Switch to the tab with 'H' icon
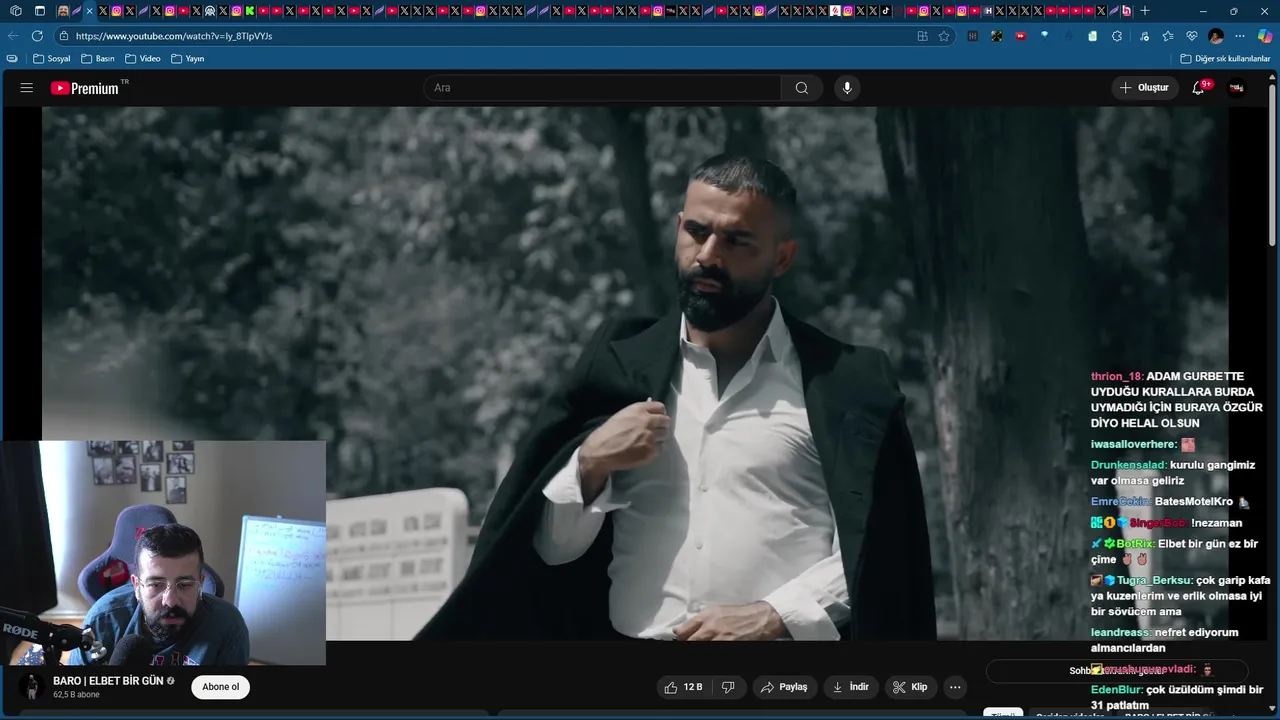Screen dimensions: 1280x720 pos(987,11)
